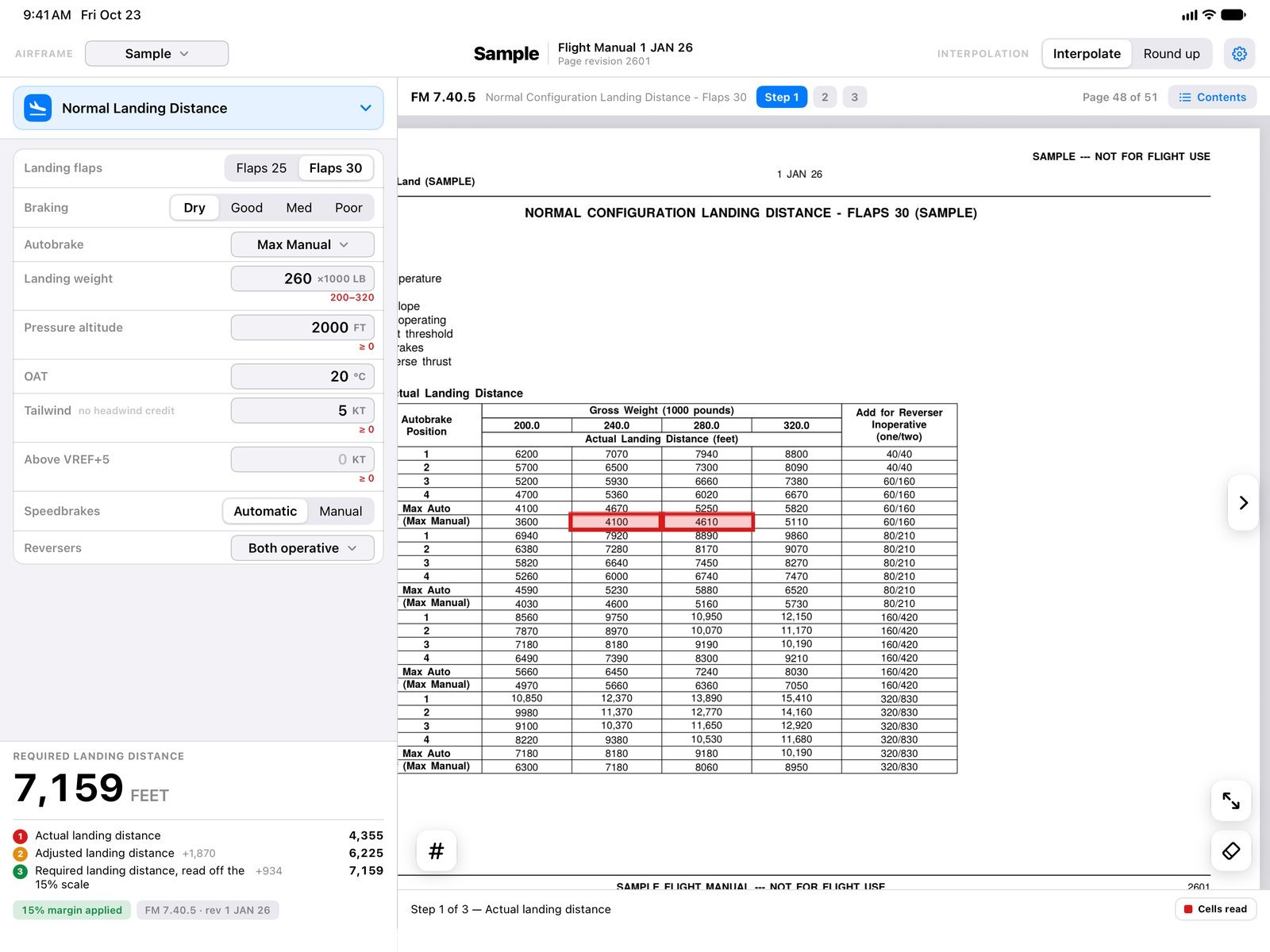Open the Sample airframe dropdown
The height and width of the screenshot is (952, 1270).
pos(156,53)
